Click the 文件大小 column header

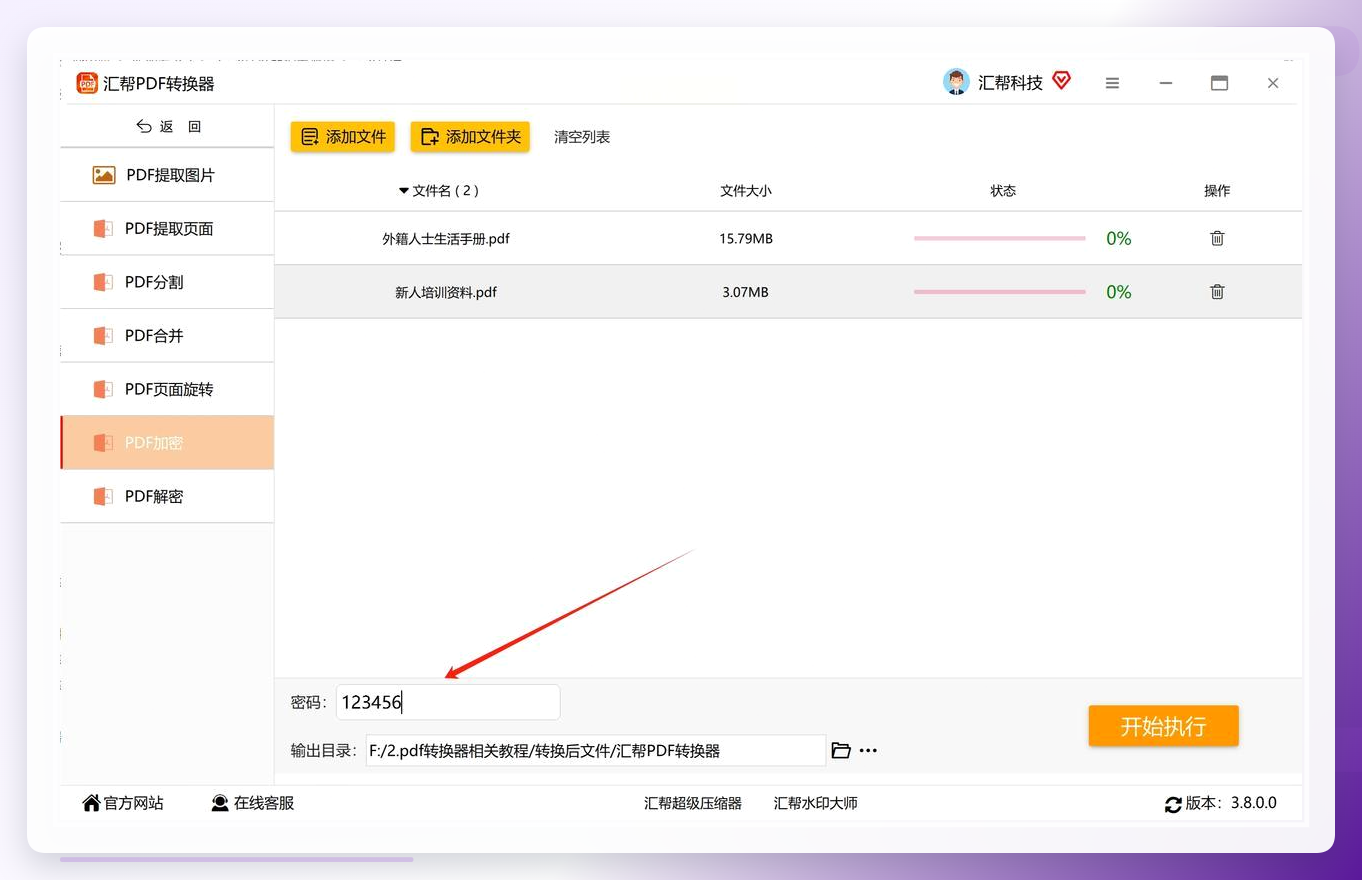746,190
